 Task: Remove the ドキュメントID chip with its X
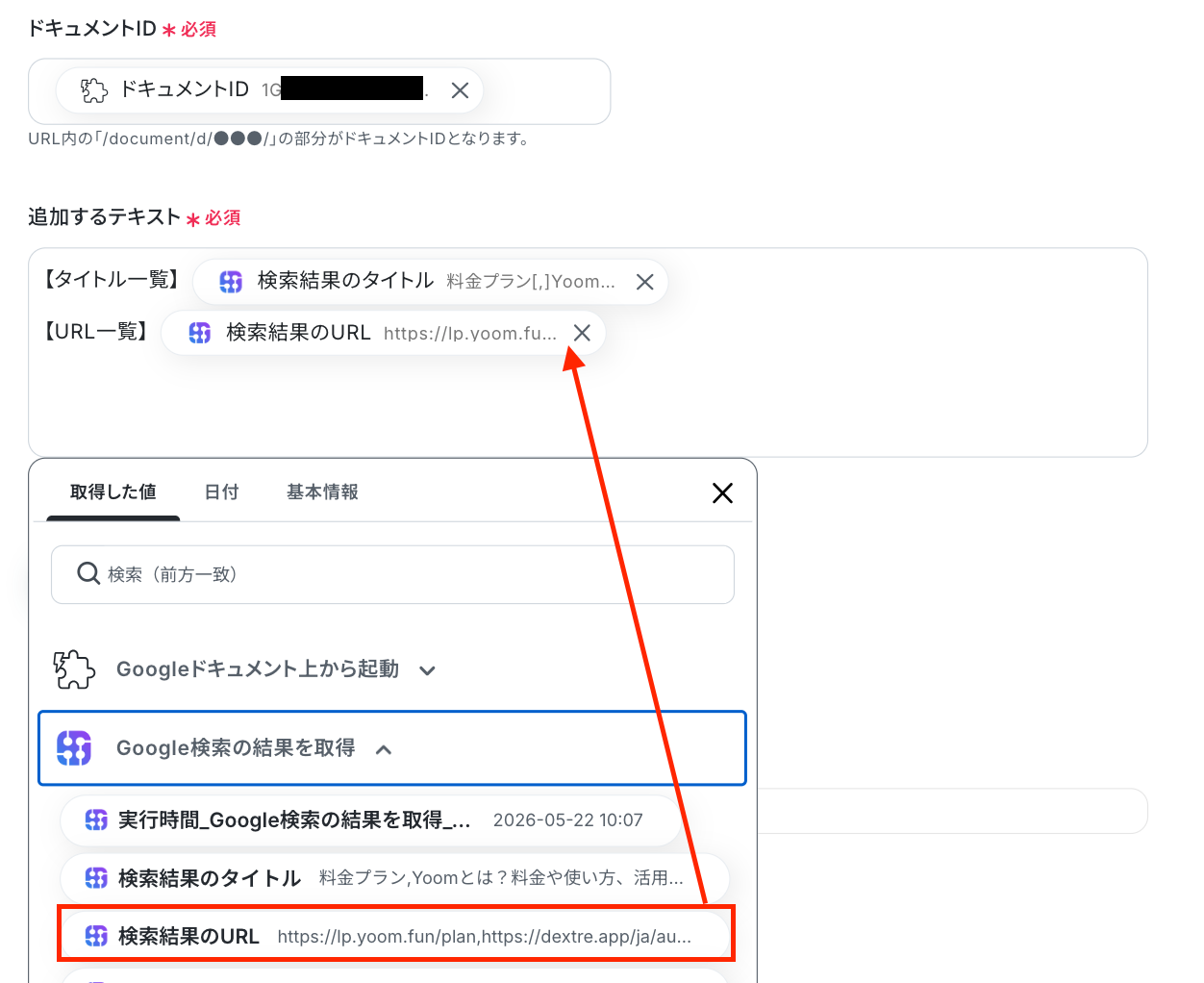coord(460,90)
